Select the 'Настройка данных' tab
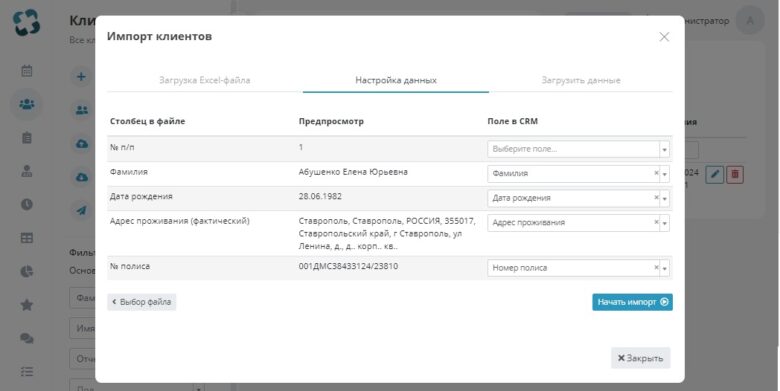 tap(396, 80)
